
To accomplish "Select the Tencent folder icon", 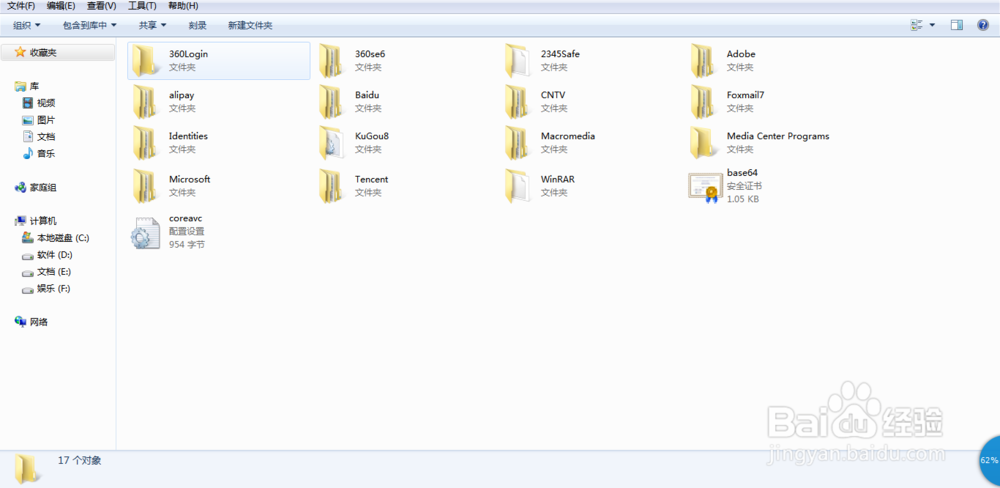I will click(x=331, y=186).
